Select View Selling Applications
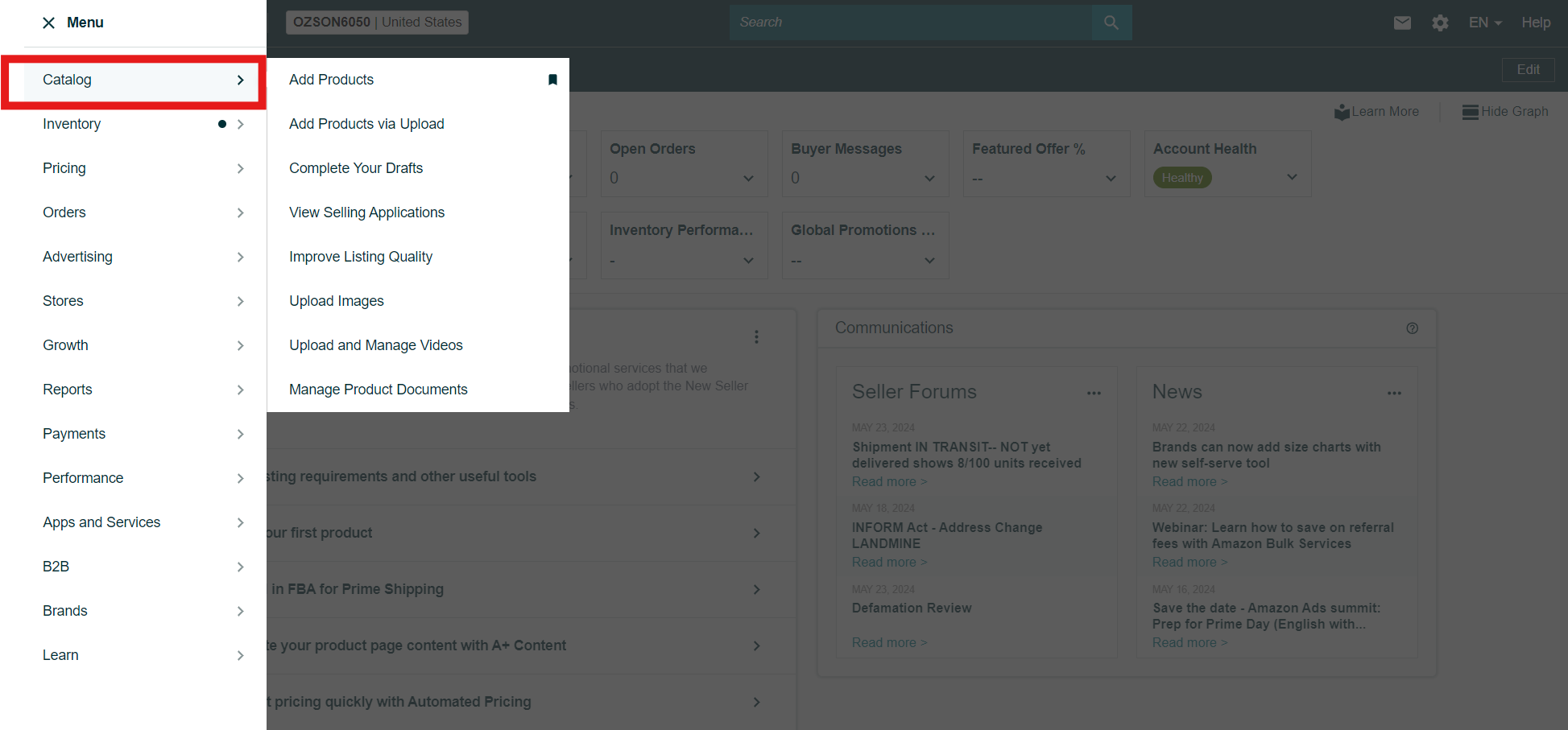1568x730 pixels. 366,212
